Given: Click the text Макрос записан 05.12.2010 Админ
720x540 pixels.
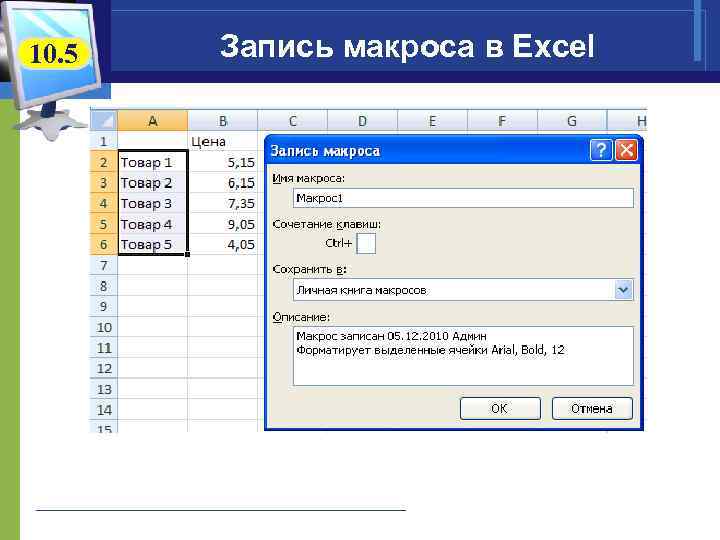Looking at the screenshot, I should pos(391,336).
